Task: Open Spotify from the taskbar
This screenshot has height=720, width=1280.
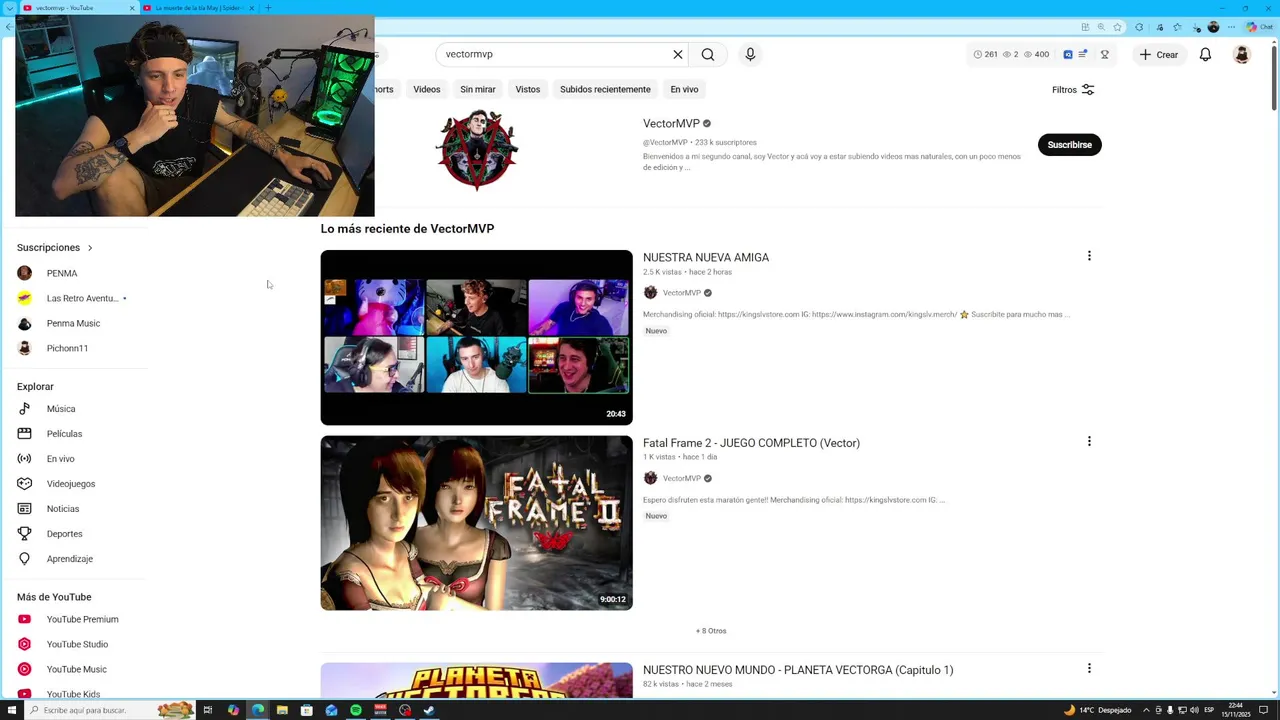Action: (x=356, y=710)
